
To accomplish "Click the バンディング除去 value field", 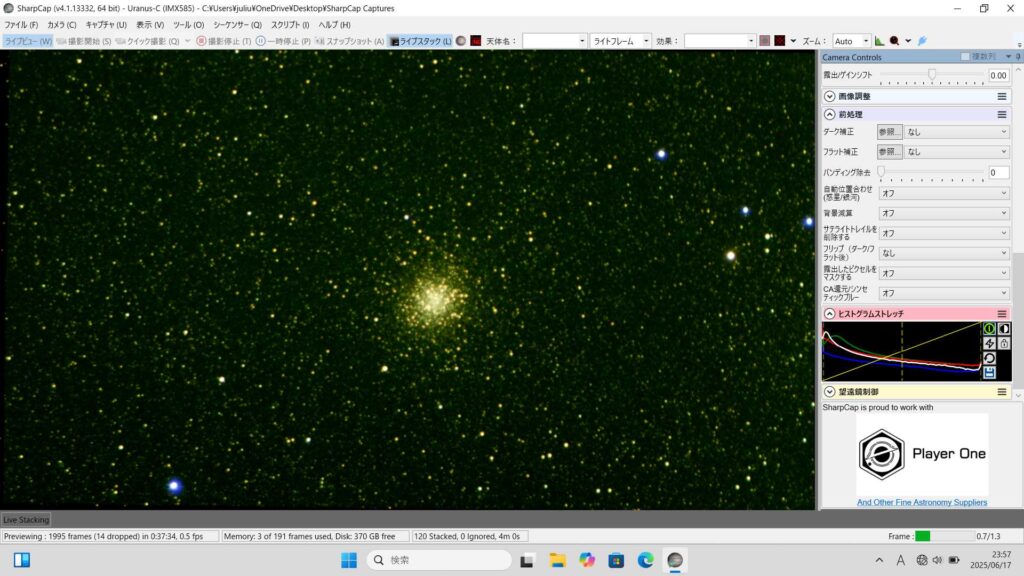I will click(x=998, y=172).
